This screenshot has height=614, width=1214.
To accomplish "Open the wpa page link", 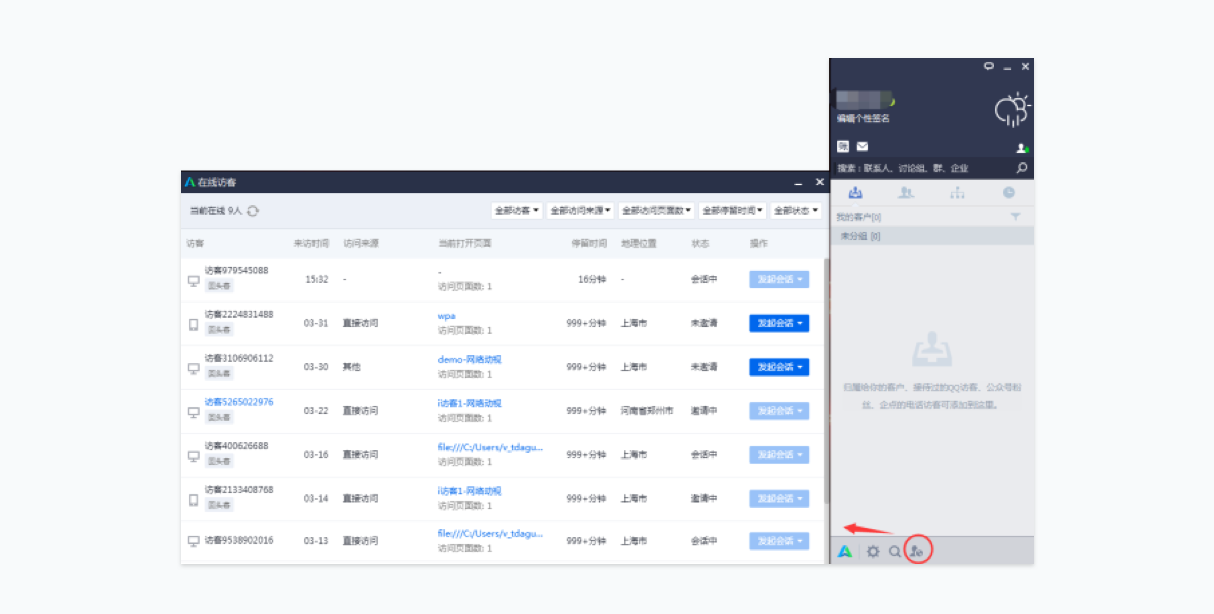I will (447, 316).
